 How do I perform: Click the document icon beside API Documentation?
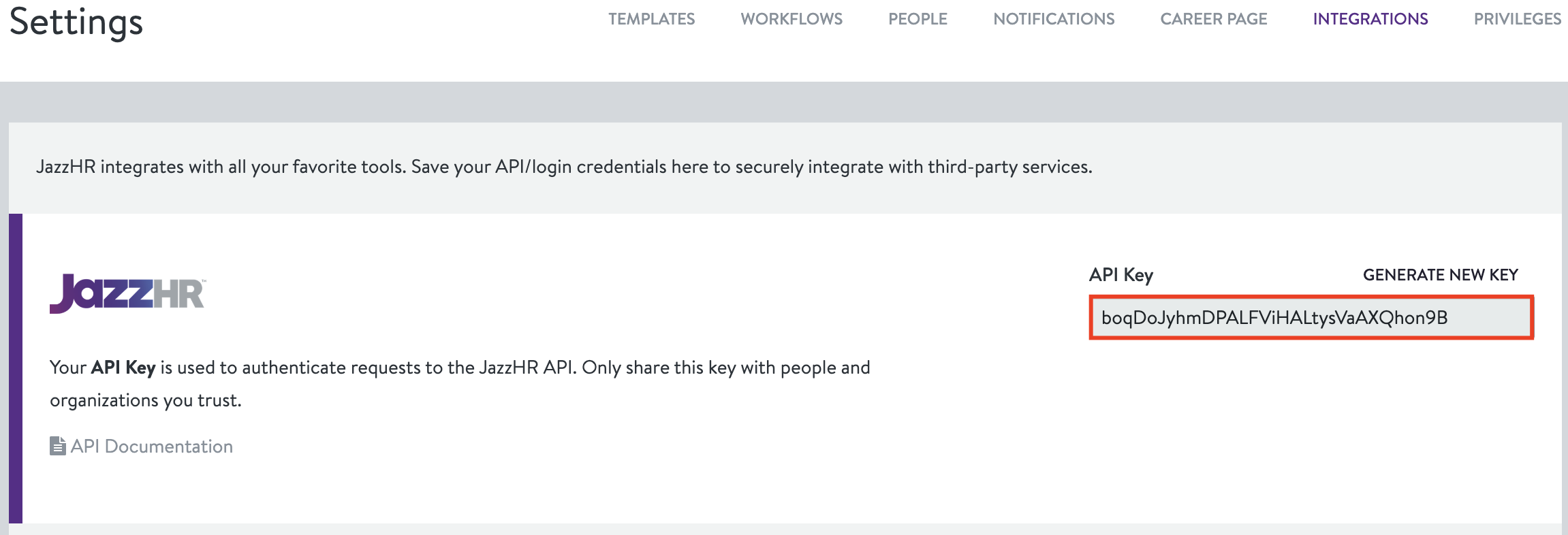click(58, 446)
